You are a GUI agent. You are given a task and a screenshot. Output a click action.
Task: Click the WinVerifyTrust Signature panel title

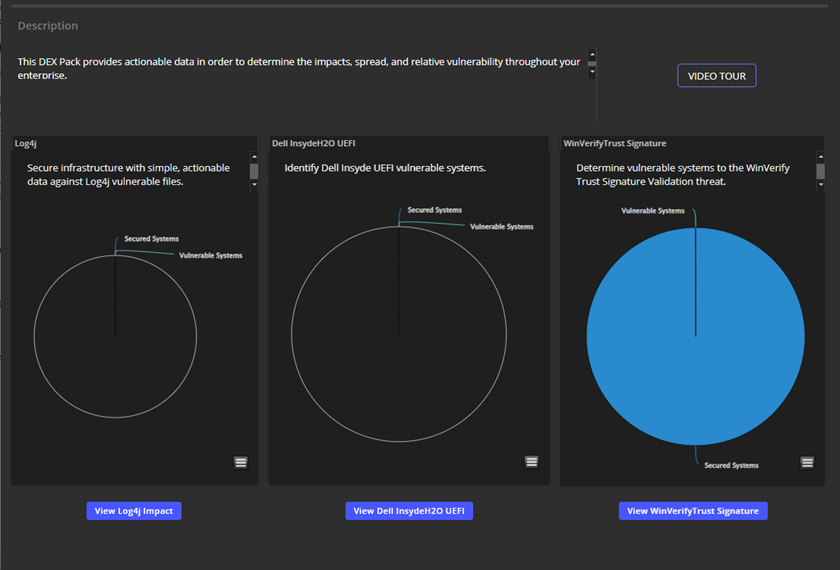[614, 144]
